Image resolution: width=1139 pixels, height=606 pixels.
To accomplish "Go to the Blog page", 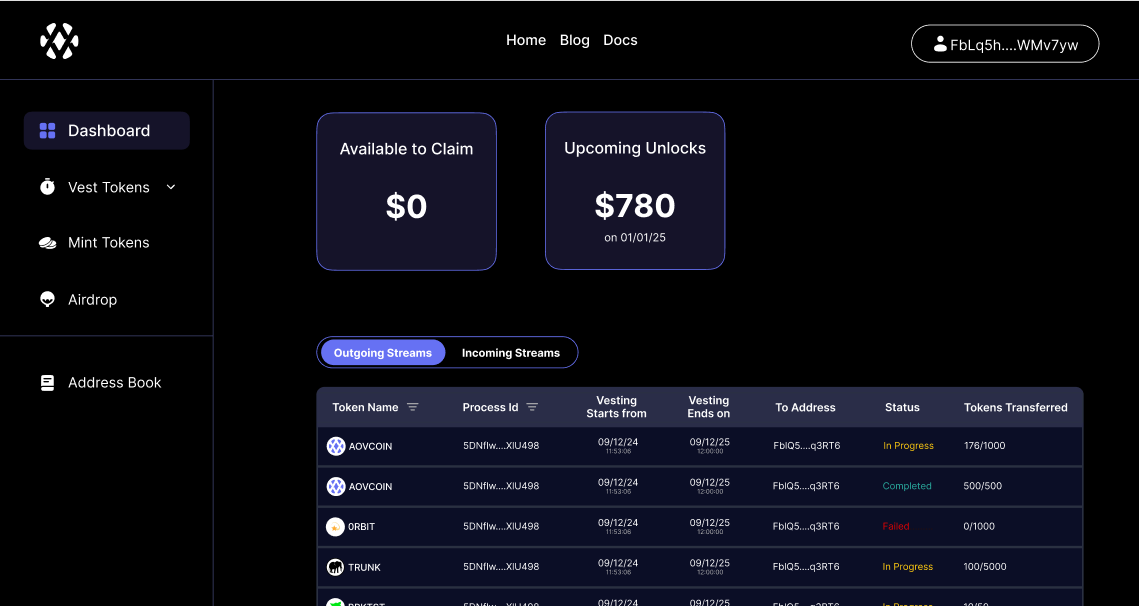I will coord(575,40).
